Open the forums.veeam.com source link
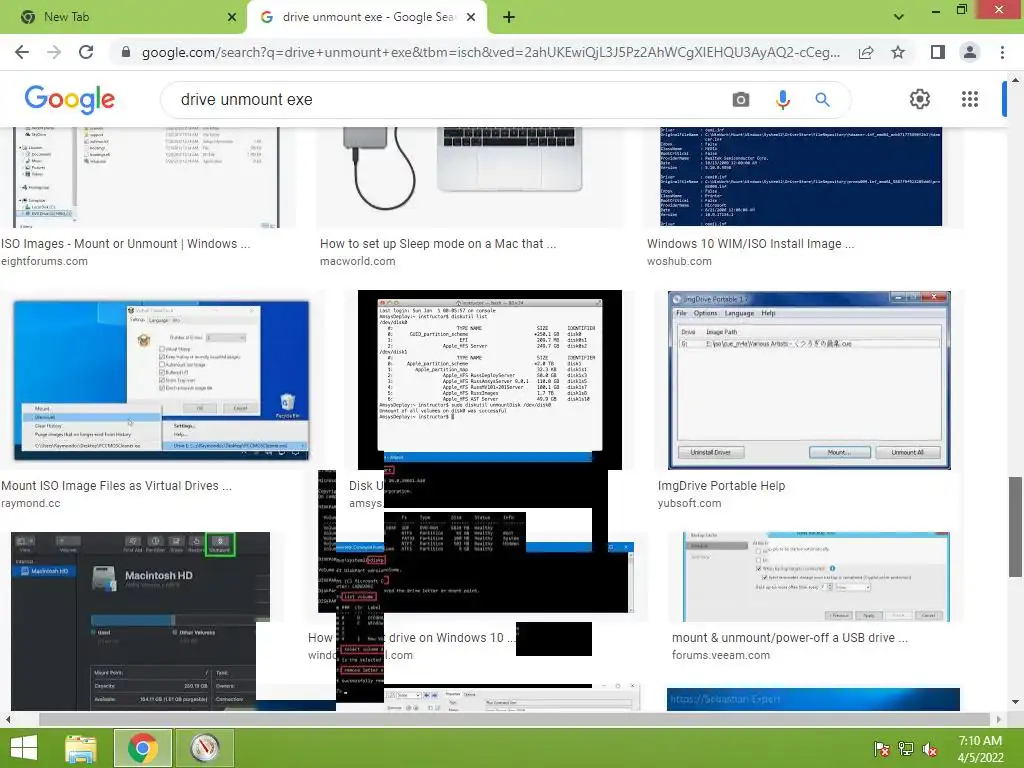 [x=720, y=655]
